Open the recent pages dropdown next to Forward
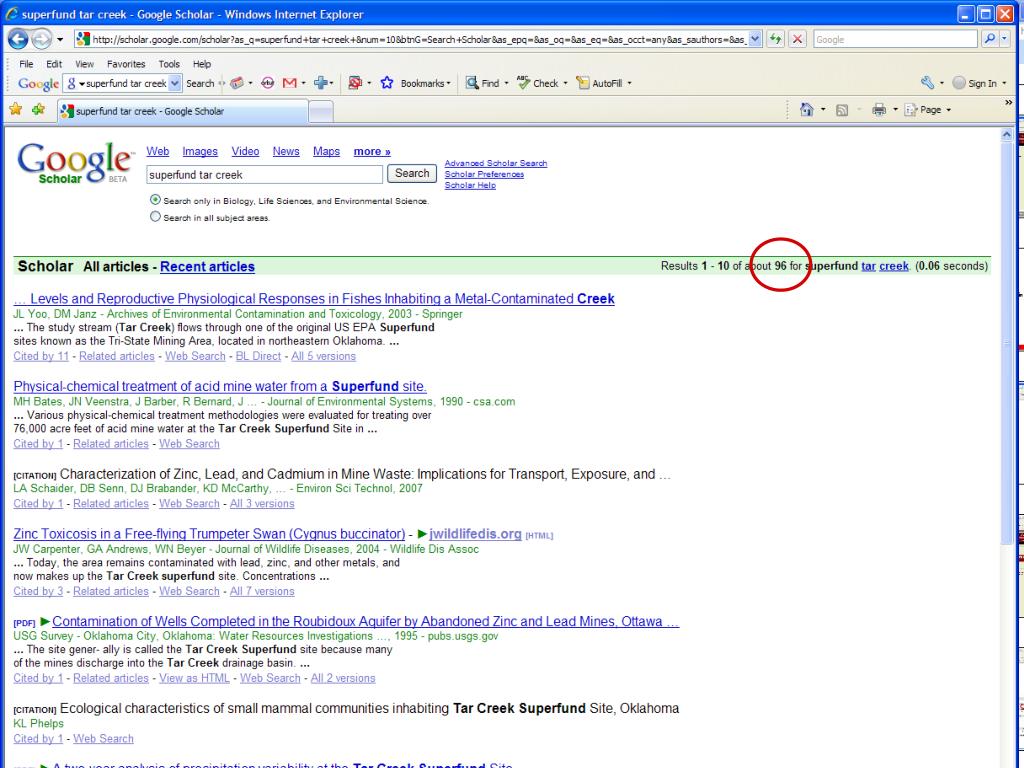 (60, 39)
